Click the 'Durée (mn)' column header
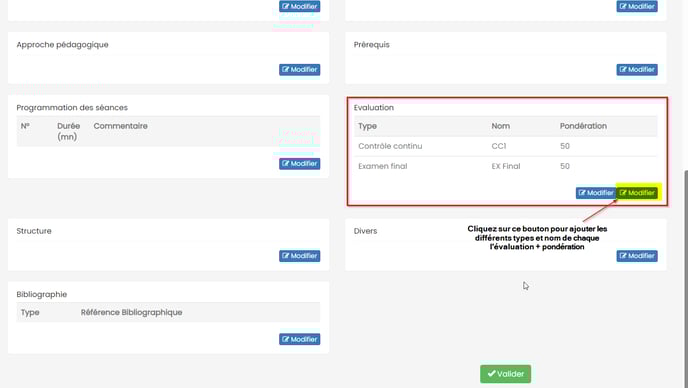The height and width of the screenshot is (388, 688). point(68,131)
